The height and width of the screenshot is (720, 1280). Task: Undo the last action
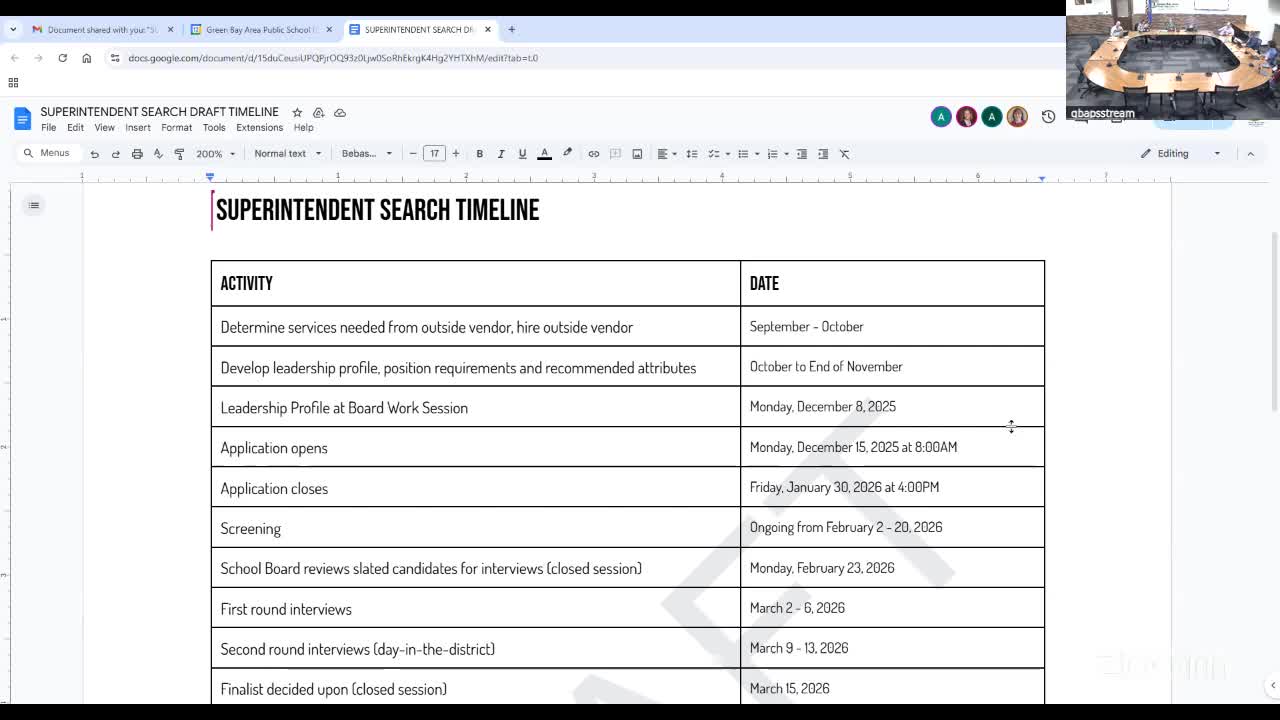pyautogui.click(x=94, y=154)
